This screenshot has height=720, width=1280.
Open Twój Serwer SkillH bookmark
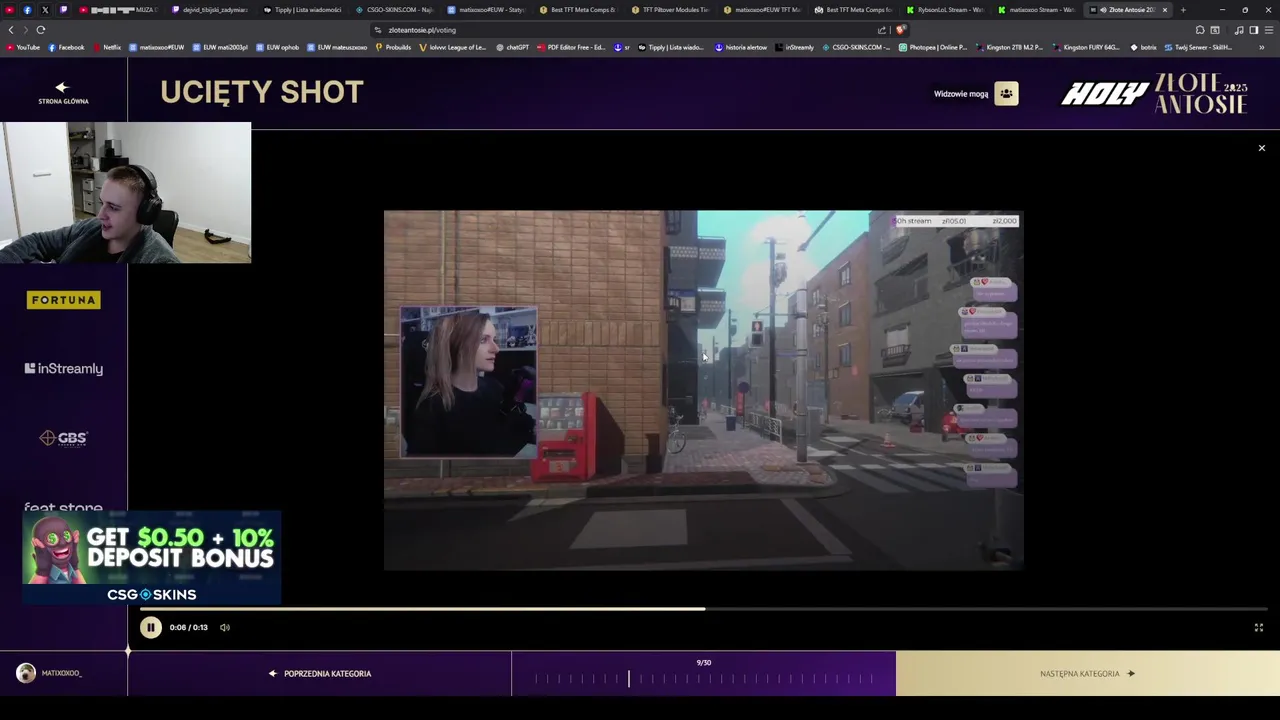tap(1200, 47)
